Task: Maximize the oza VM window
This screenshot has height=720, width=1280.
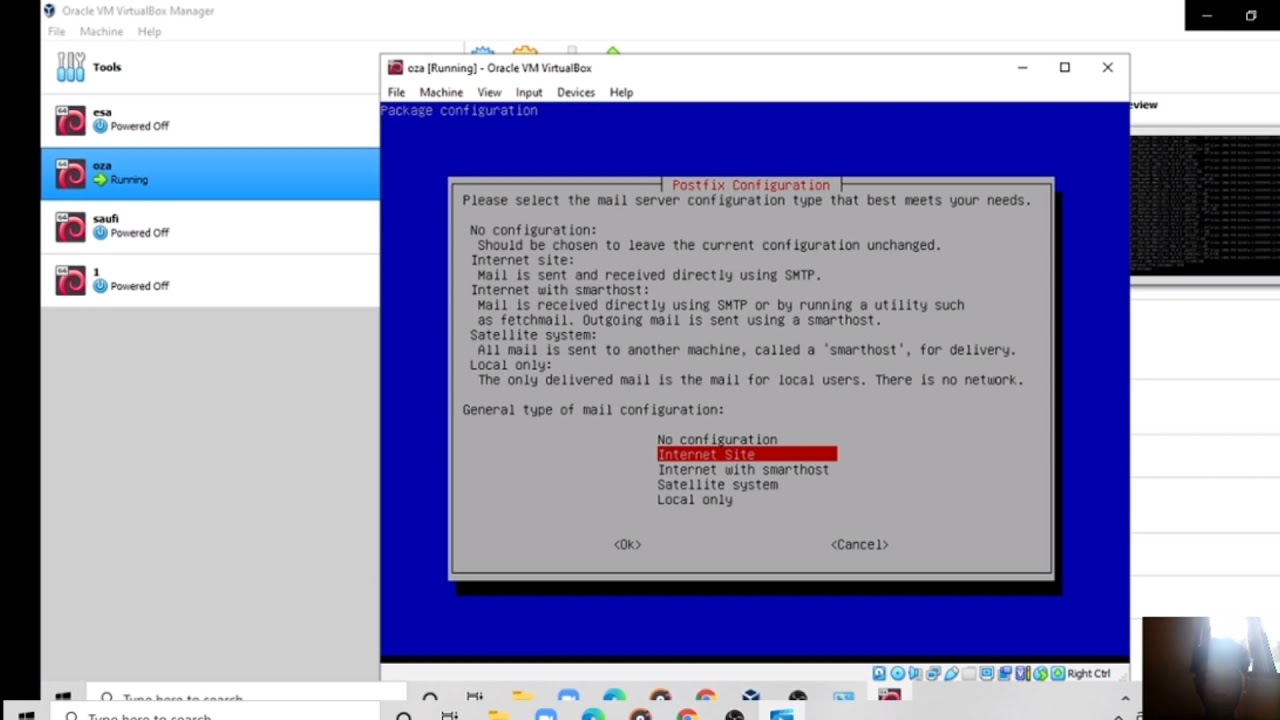Action: tap(1065, 68)
